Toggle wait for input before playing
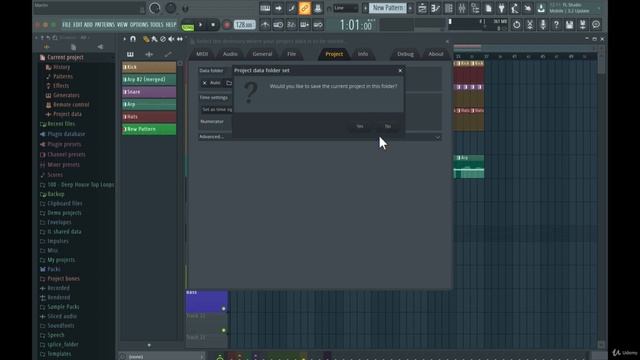This screenshot has width=640, height=360. (278, 25)
